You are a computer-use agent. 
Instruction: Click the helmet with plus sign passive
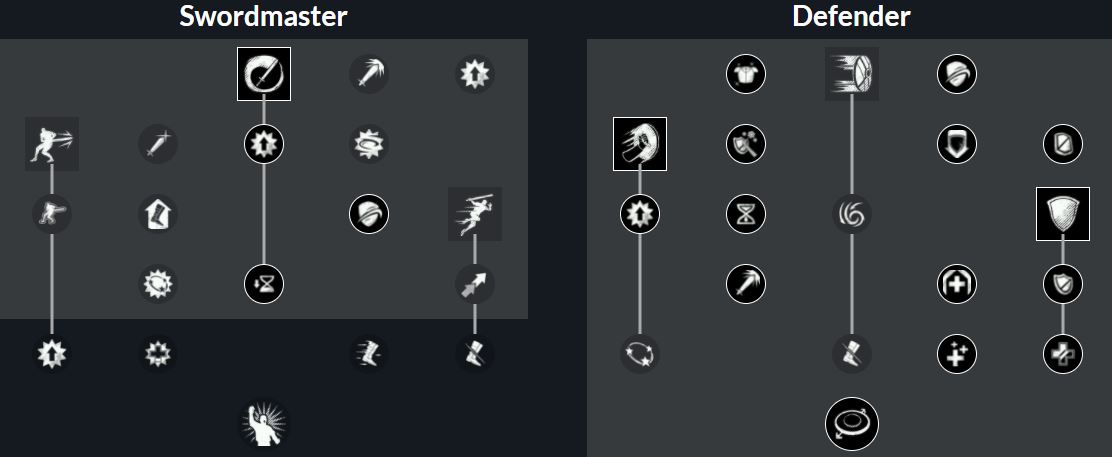957,285
